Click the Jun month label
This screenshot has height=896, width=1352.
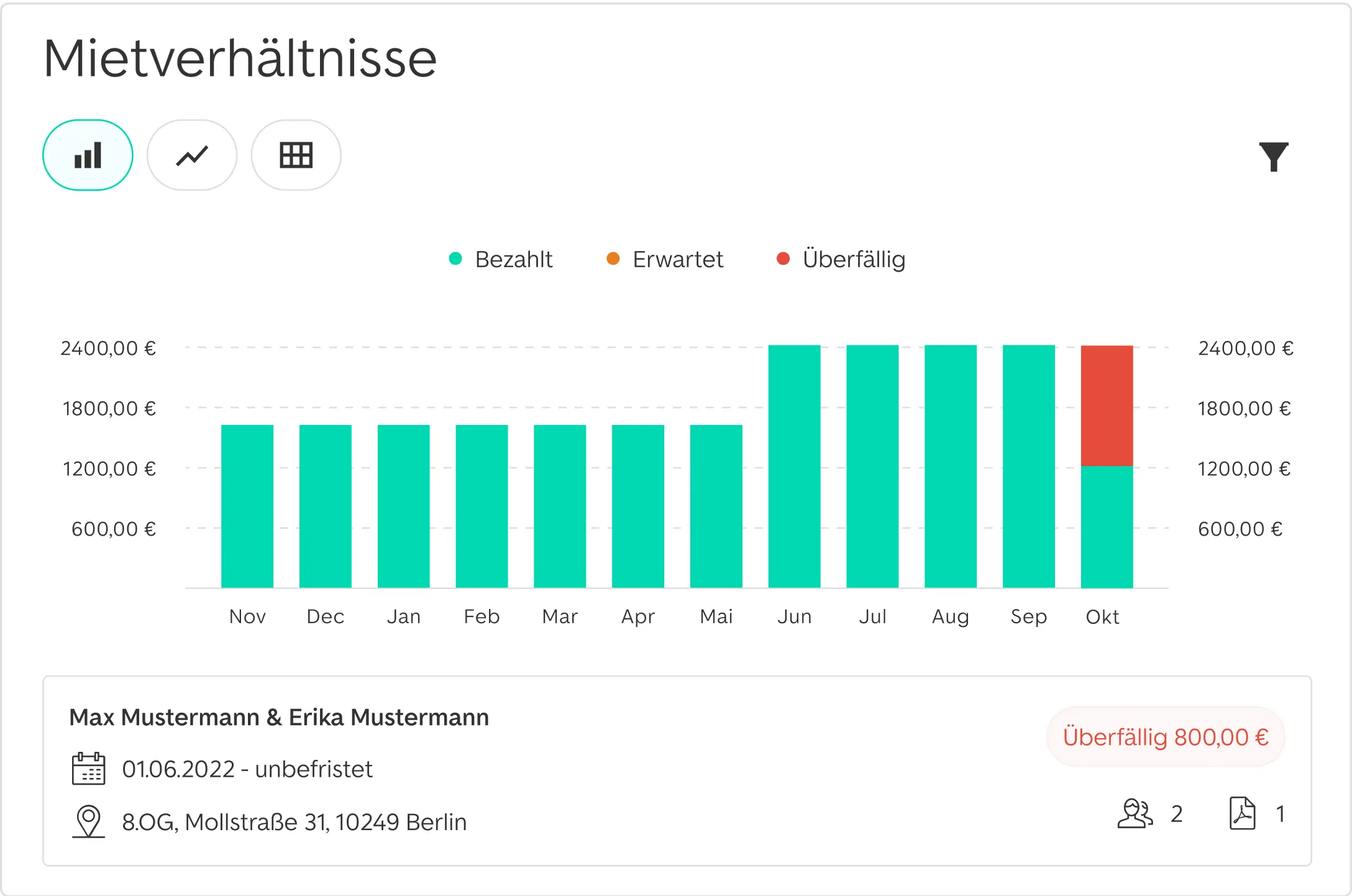pos(794,616)
